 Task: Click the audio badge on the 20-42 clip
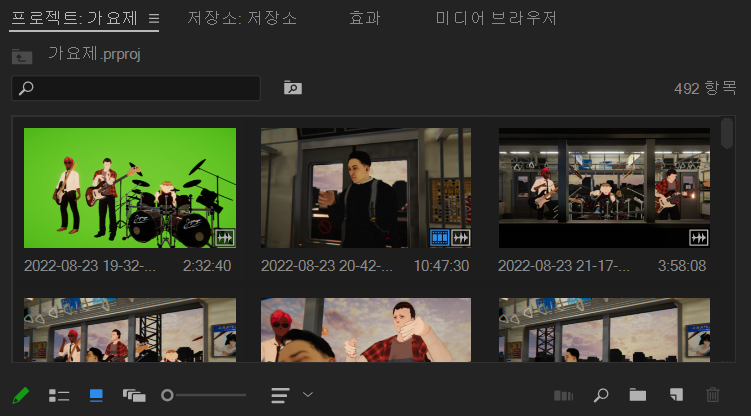(461, 237)
